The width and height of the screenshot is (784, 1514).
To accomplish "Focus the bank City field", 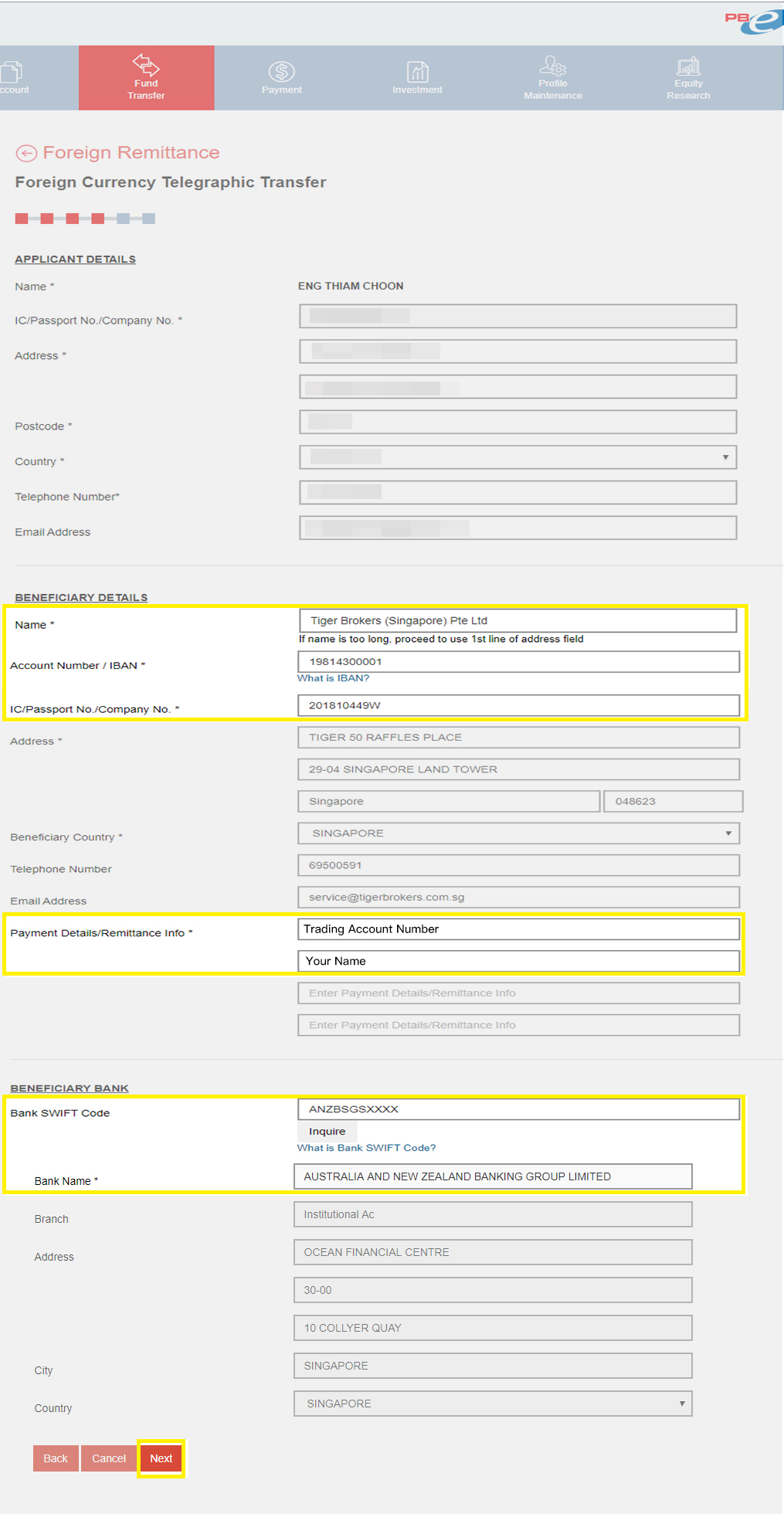I will click(x=493, y=1366).
